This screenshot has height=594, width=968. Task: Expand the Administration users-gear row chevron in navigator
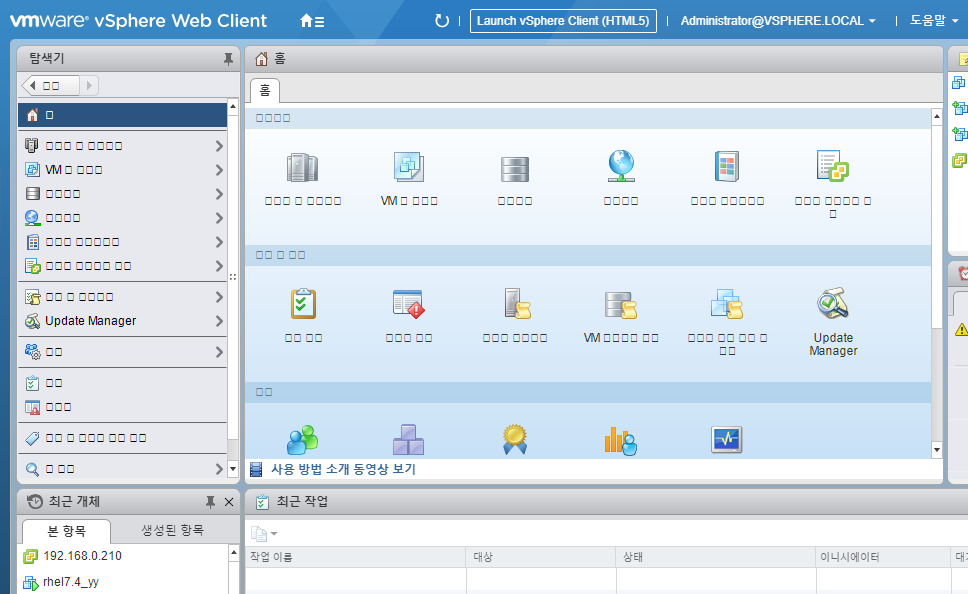219,352
